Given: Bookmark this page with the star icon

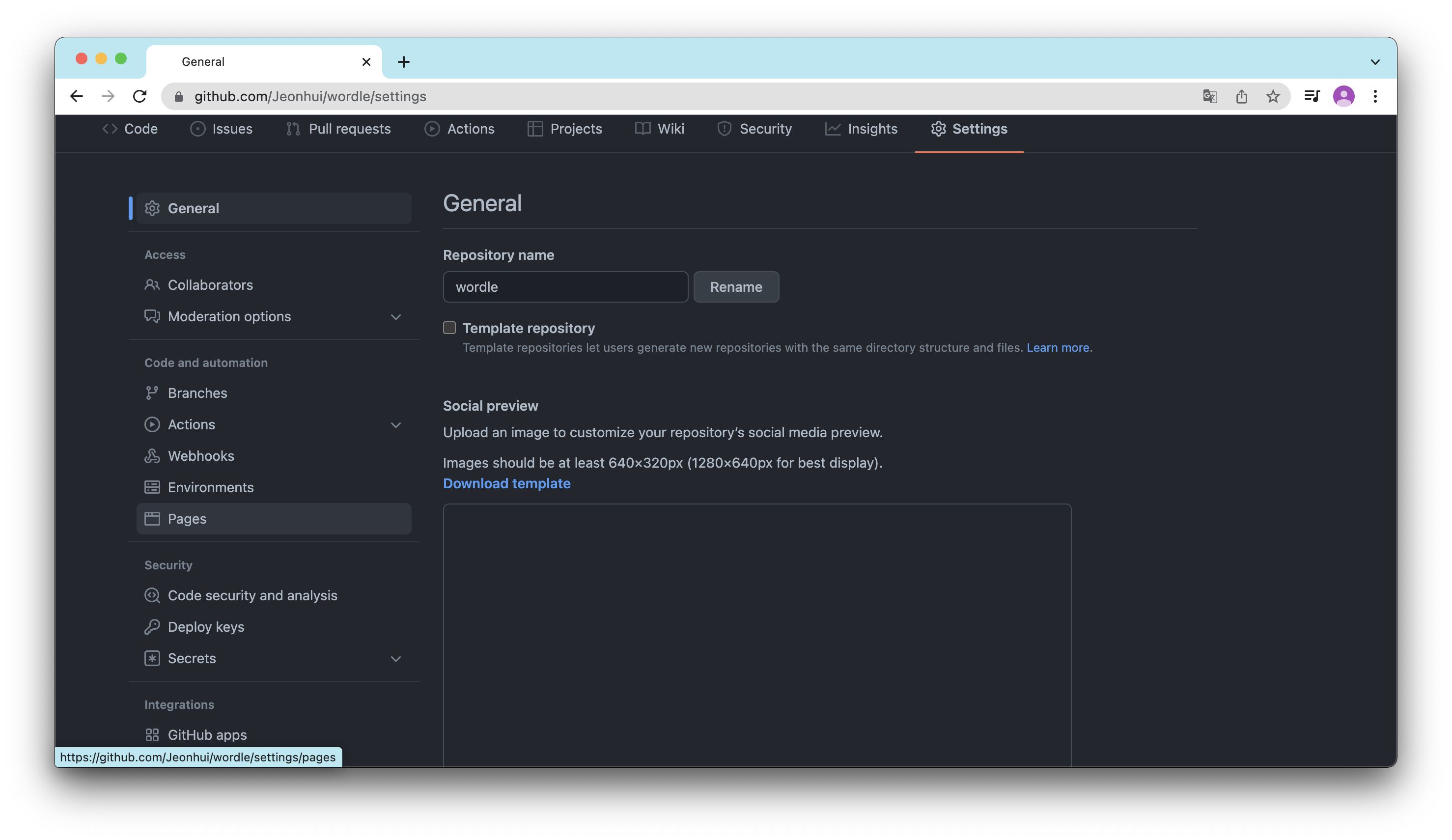Looking at the screenshot, I should click(x=1273, y=96).
